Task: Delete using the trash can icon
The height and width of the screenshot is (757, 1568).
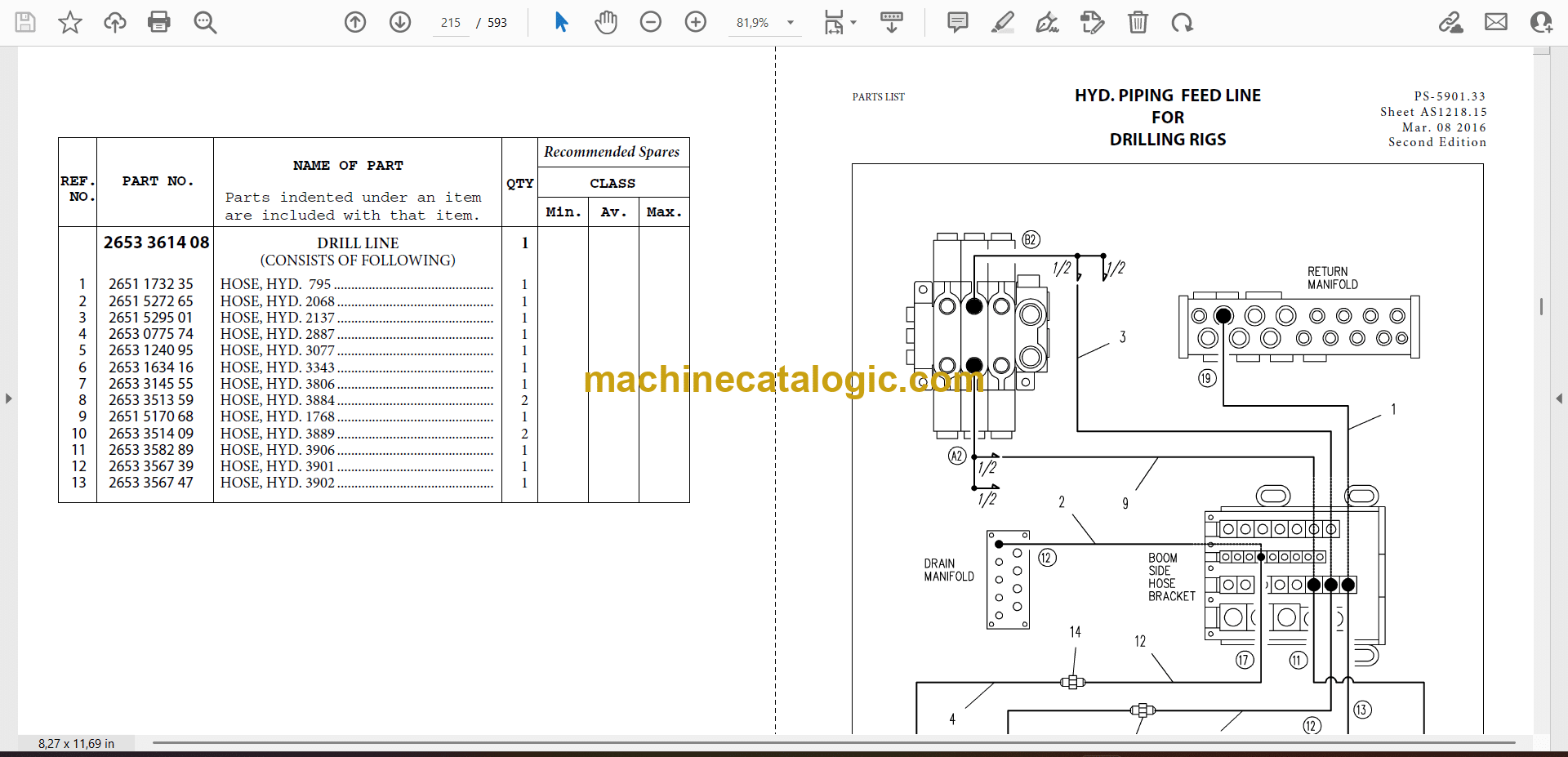Action: pos(1138,22)
